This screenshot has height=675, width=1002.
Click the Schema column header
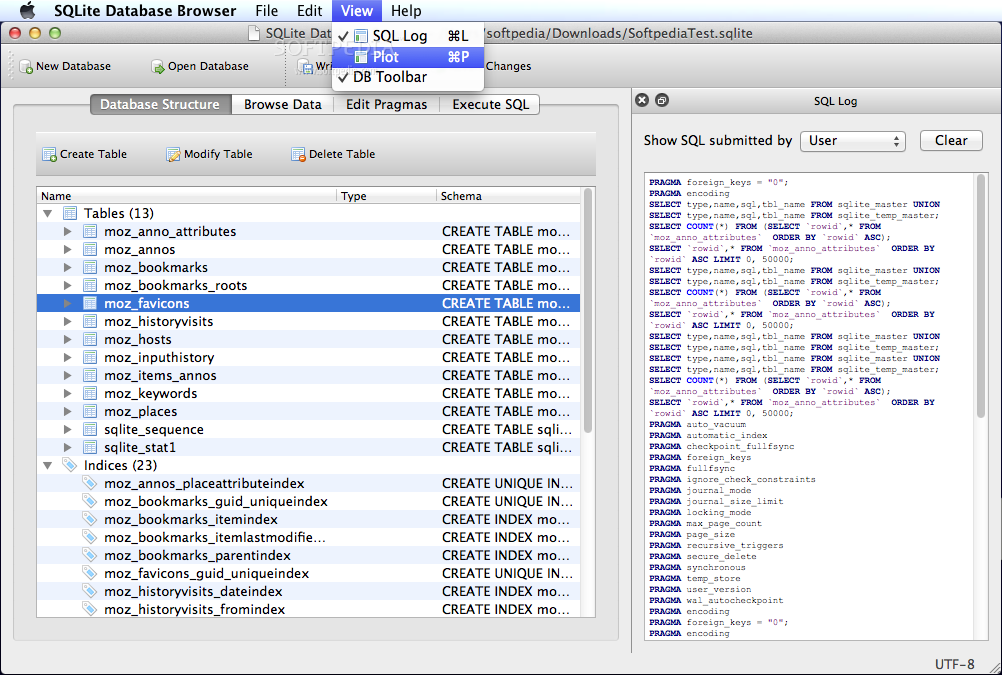(x=509, y=196)
